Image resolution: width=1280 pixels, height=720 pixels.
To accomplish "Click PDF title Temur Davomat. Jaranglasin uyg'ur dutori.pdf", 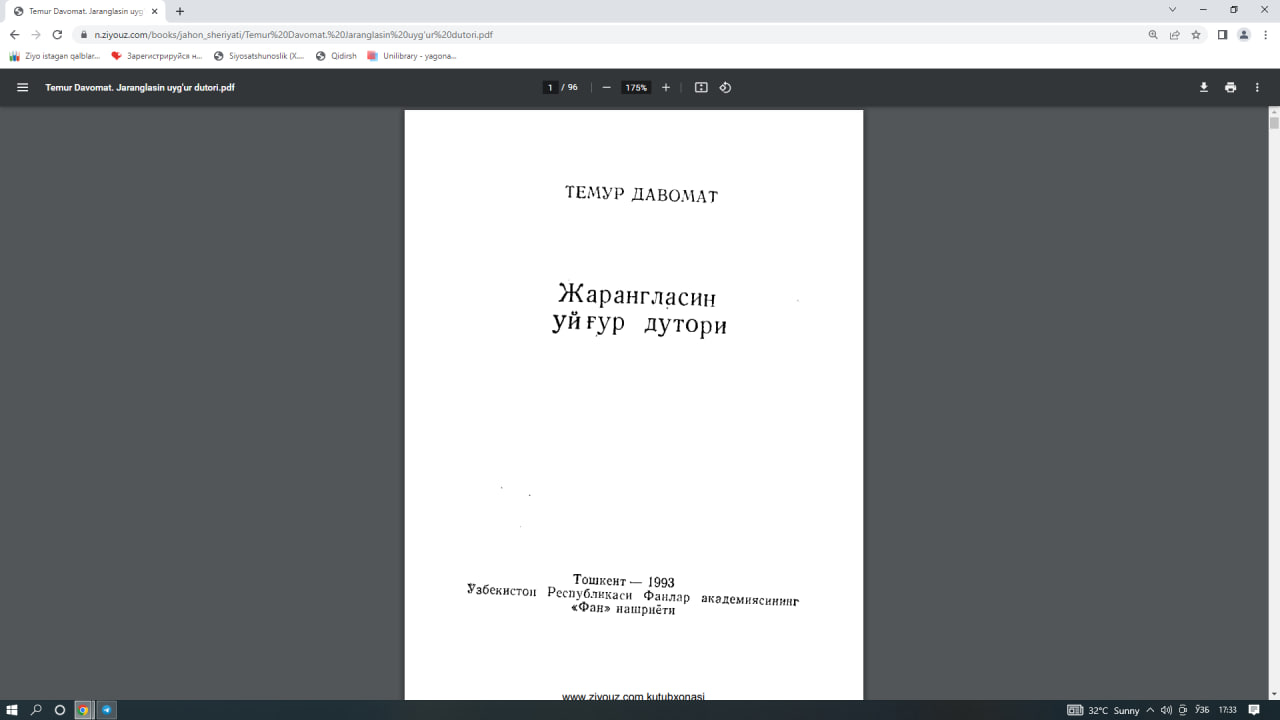I will click(x=140, y=87).
